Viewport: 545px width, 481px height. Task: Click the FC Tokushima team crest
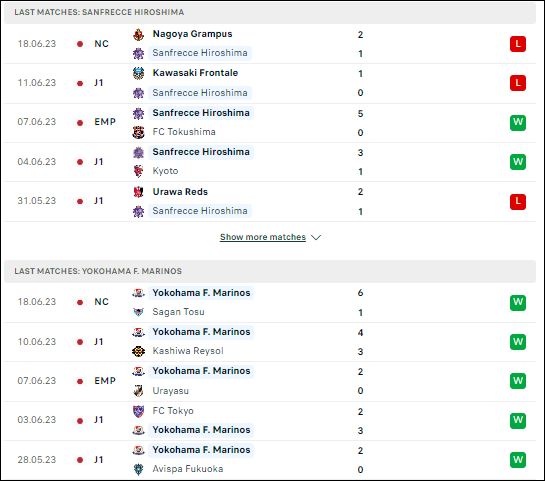click(138, 132)
